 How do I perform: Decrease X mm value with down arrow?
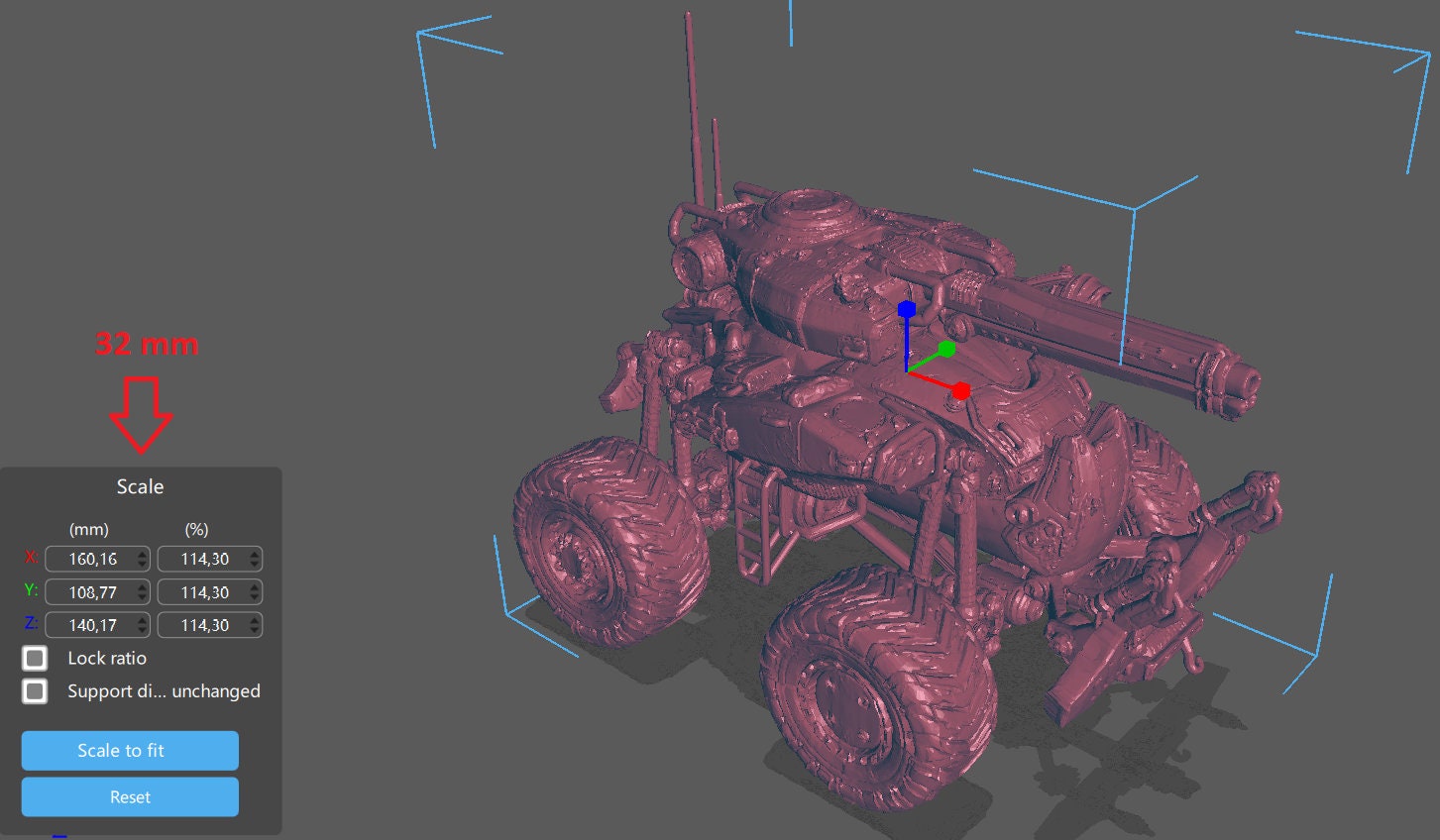coord(142,565)
